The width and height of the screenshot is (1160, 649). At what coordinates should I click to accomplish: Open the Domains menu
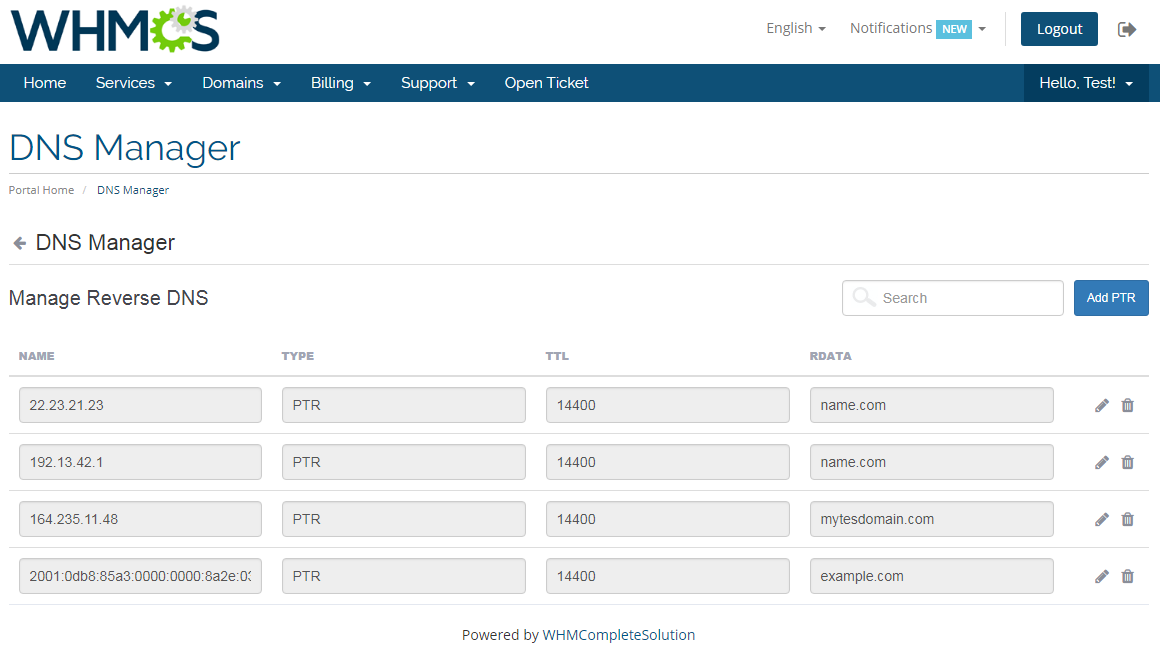pos(240,83)
